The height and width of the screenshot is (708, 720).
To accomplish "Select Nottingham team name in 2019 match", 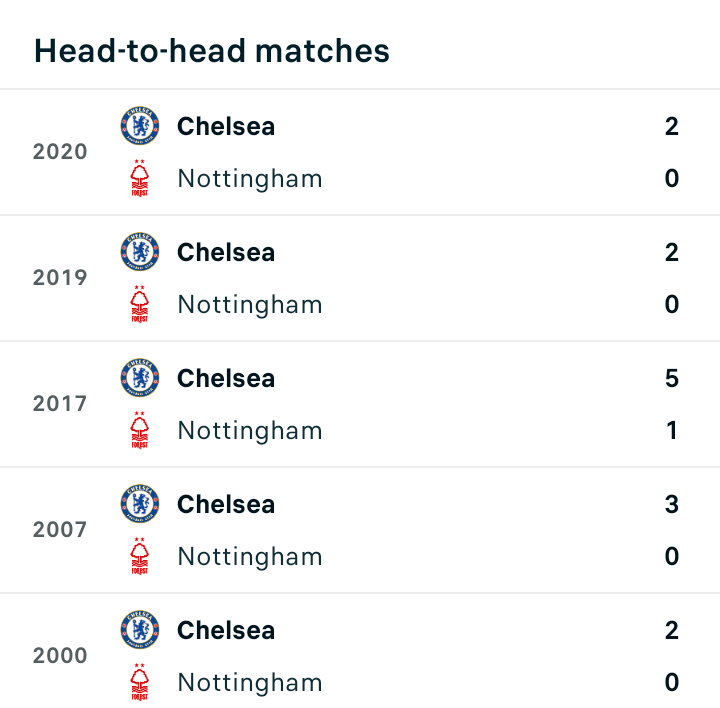I will [x=250, y=305].
